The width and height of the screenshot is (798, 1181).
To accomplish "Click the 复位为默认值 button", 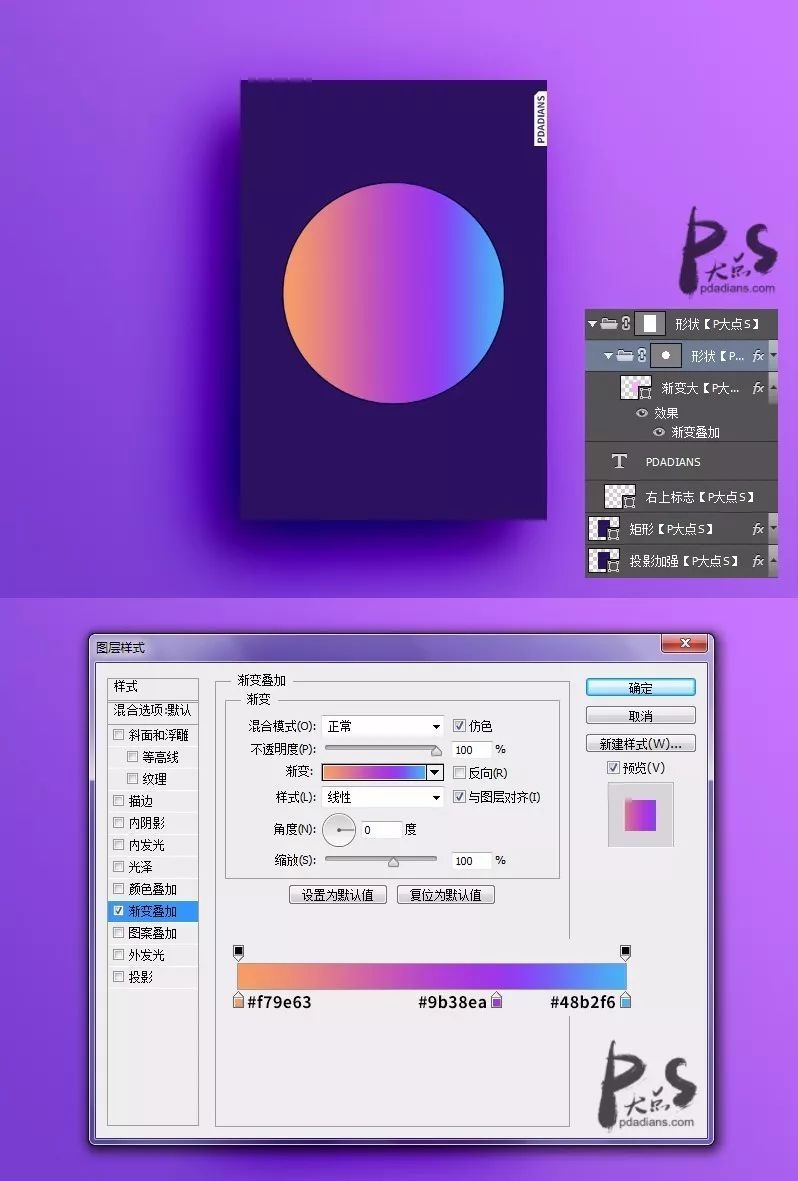I will (445, 895).
